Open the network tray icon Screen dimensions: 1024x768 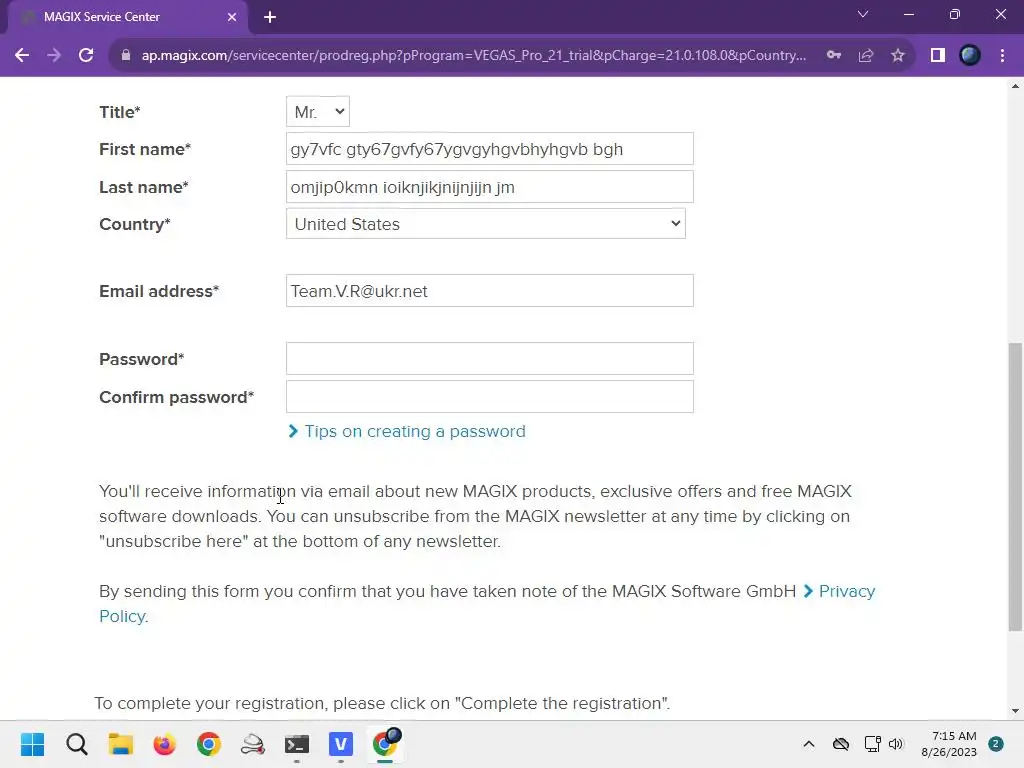pos(872,744)
